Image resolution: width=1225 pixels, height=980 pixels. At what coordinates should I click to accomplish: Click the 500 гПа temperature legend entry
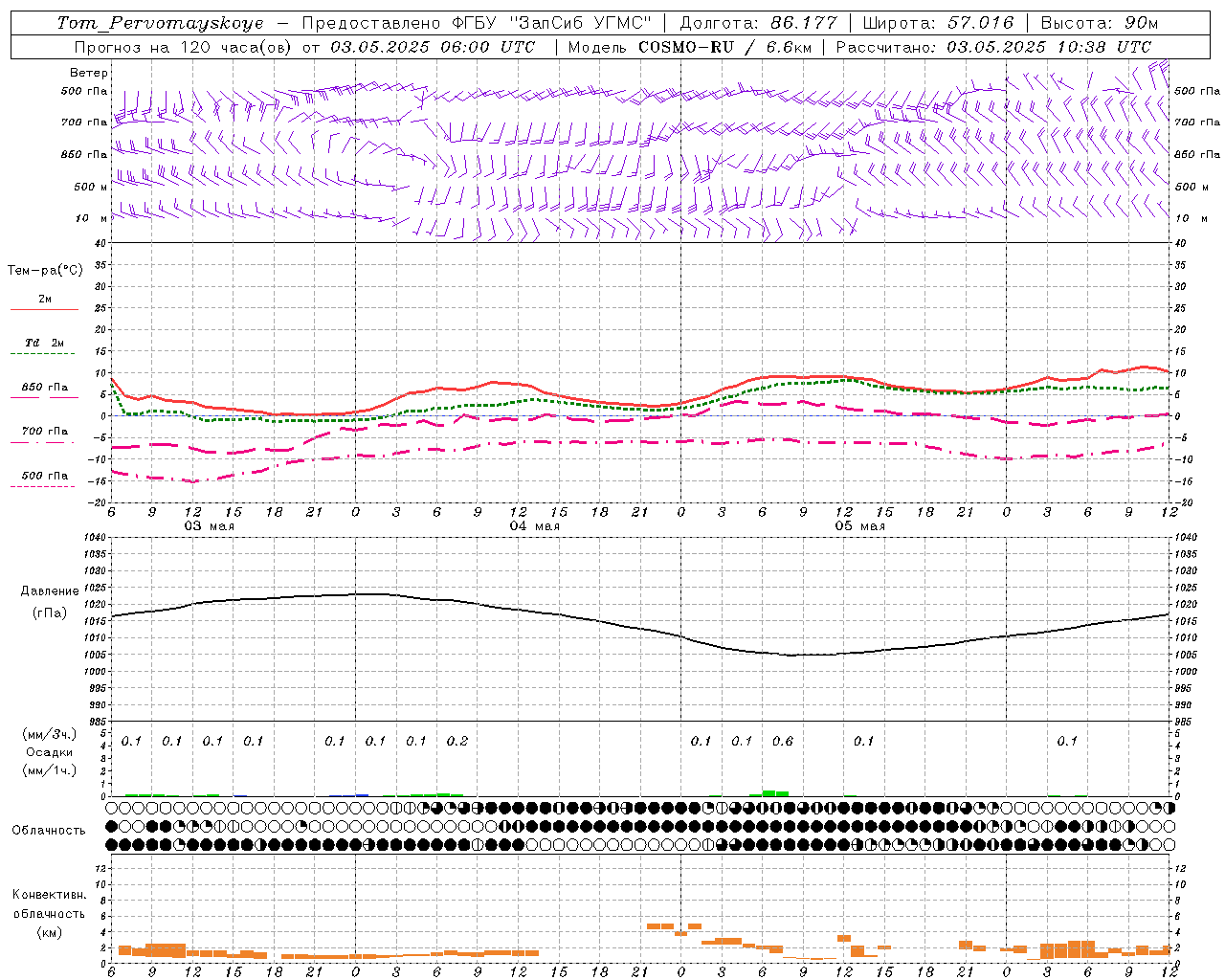[45, 476]
